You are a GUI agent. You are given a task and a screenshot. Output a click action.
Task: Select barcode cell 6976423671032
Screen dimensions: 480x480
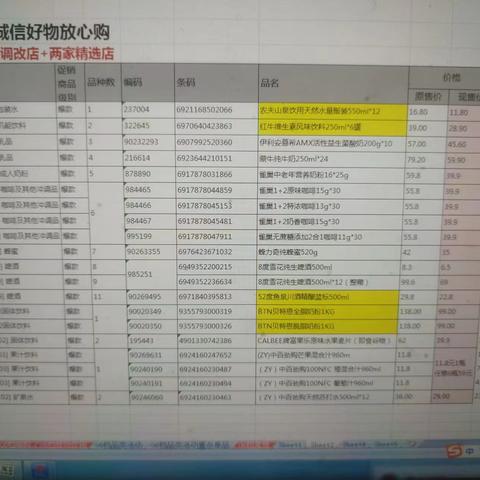coord(217,252)
